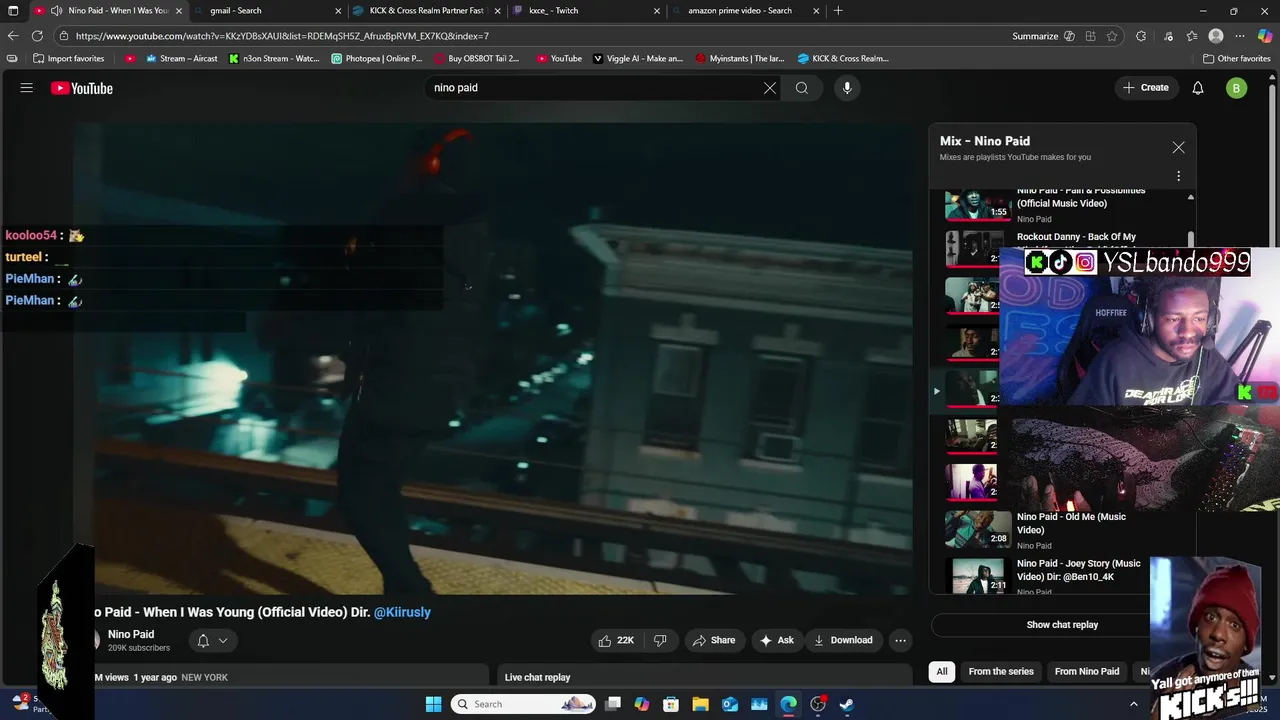Image resolution: width=1280 pixels, height=720 pixels.
Task: Select the 'From the series' chip
Action: tap(1001, 671)
